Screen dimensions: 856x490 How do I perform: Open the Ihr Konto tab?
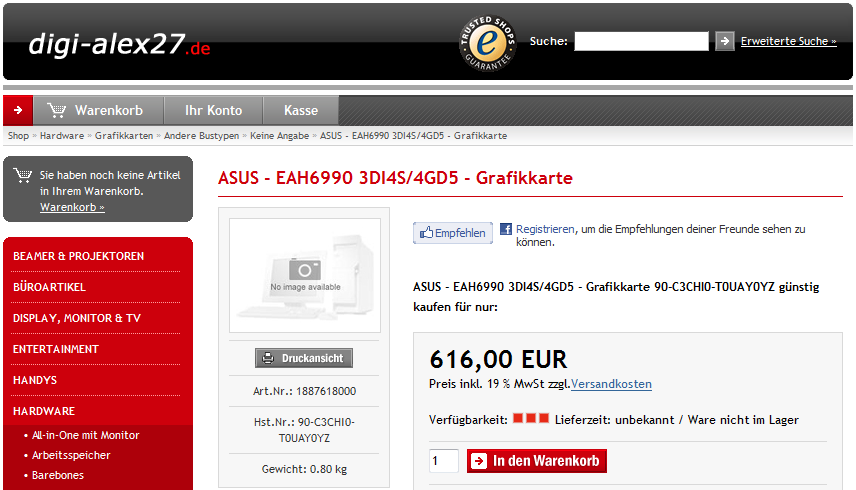click(x=213, y=110)
